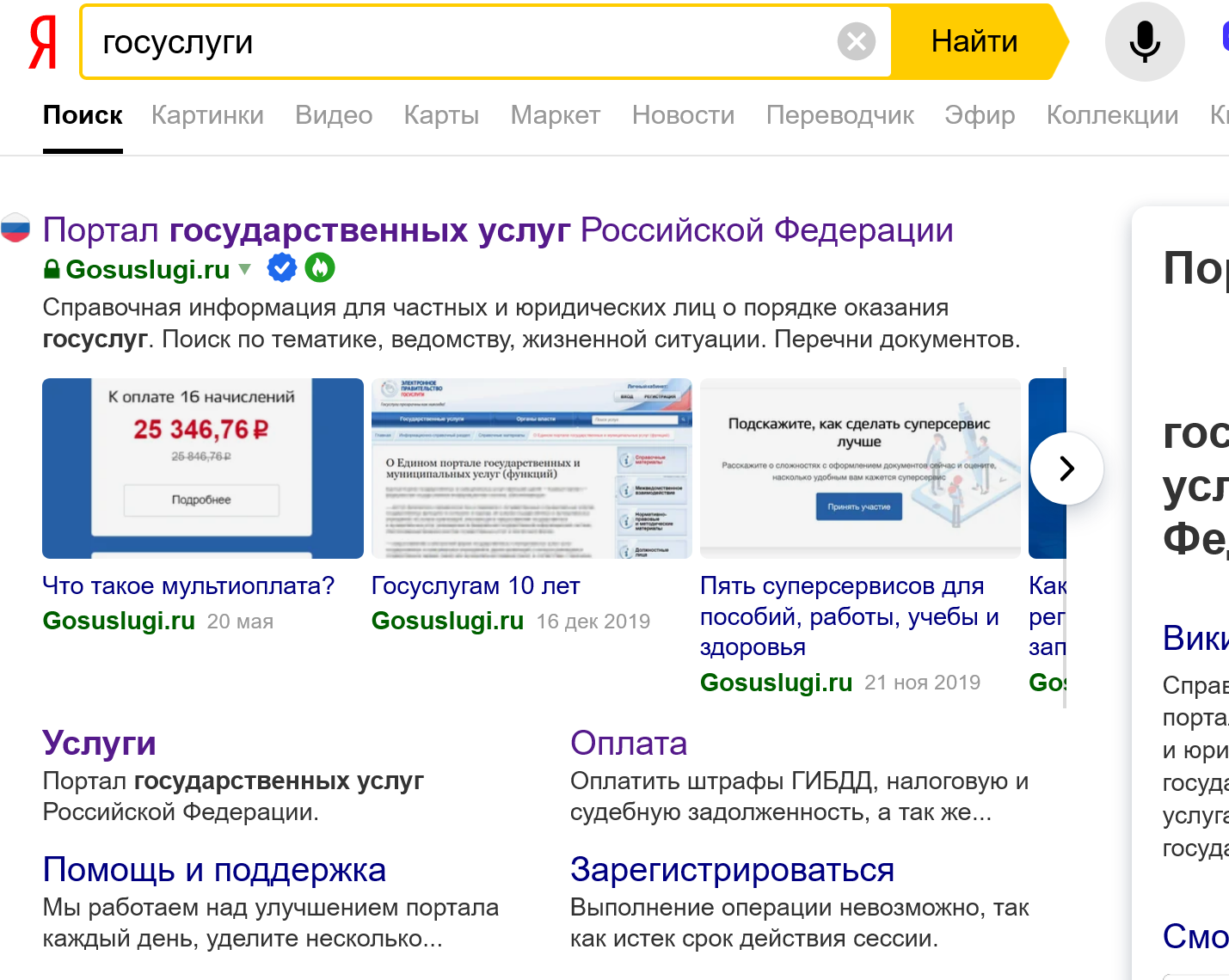Click the blue verified checkmark badge

click(282, 269)
